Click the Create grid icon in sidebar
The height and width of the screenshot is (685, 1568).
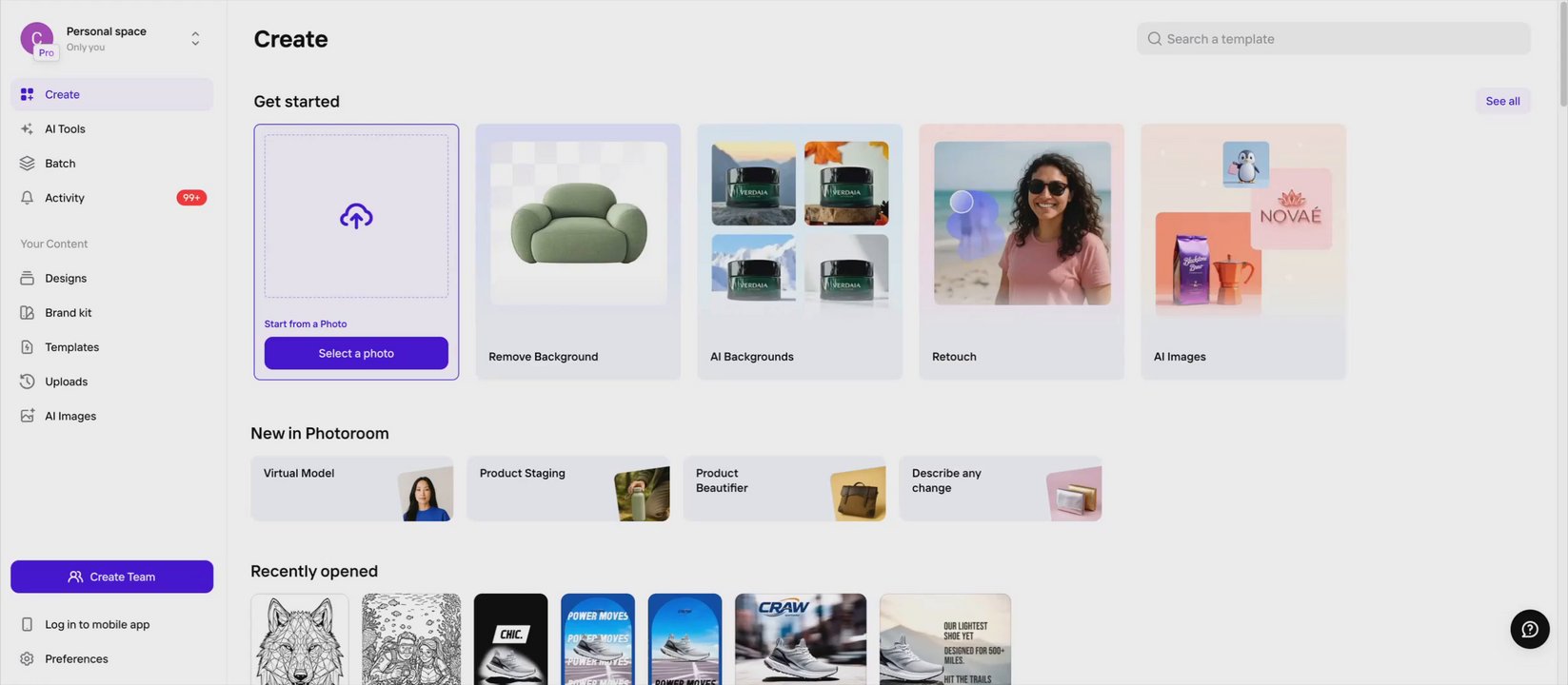(27, 94)
